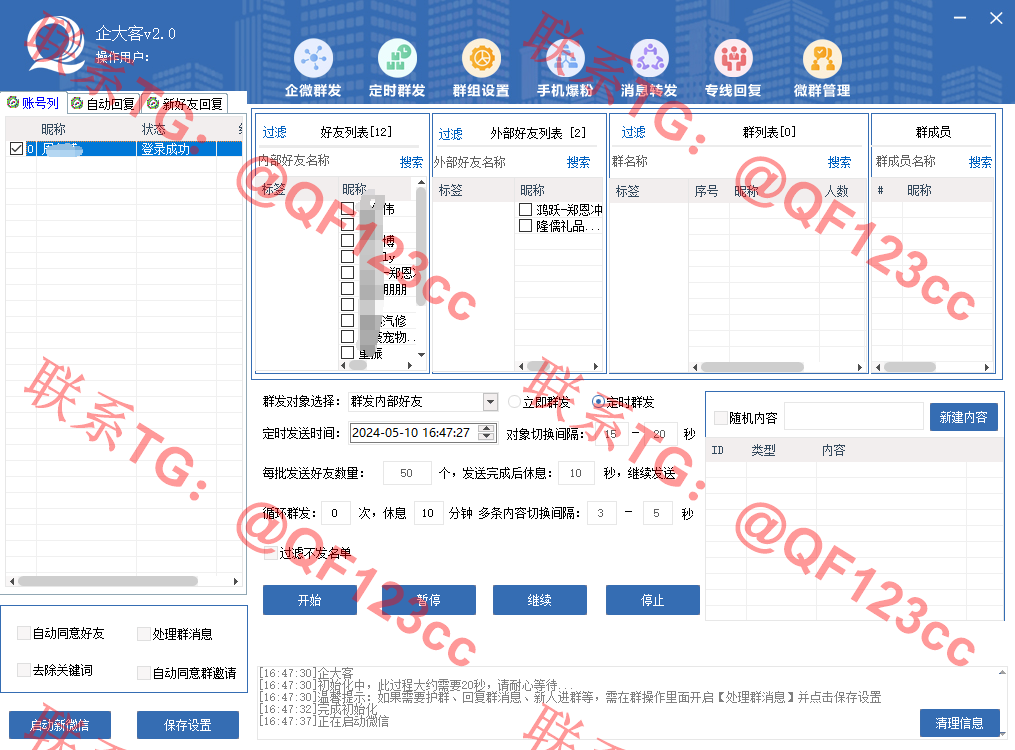
Task: Check the 隆儒礼品 external friend checkbox
Action: [526, 226]
